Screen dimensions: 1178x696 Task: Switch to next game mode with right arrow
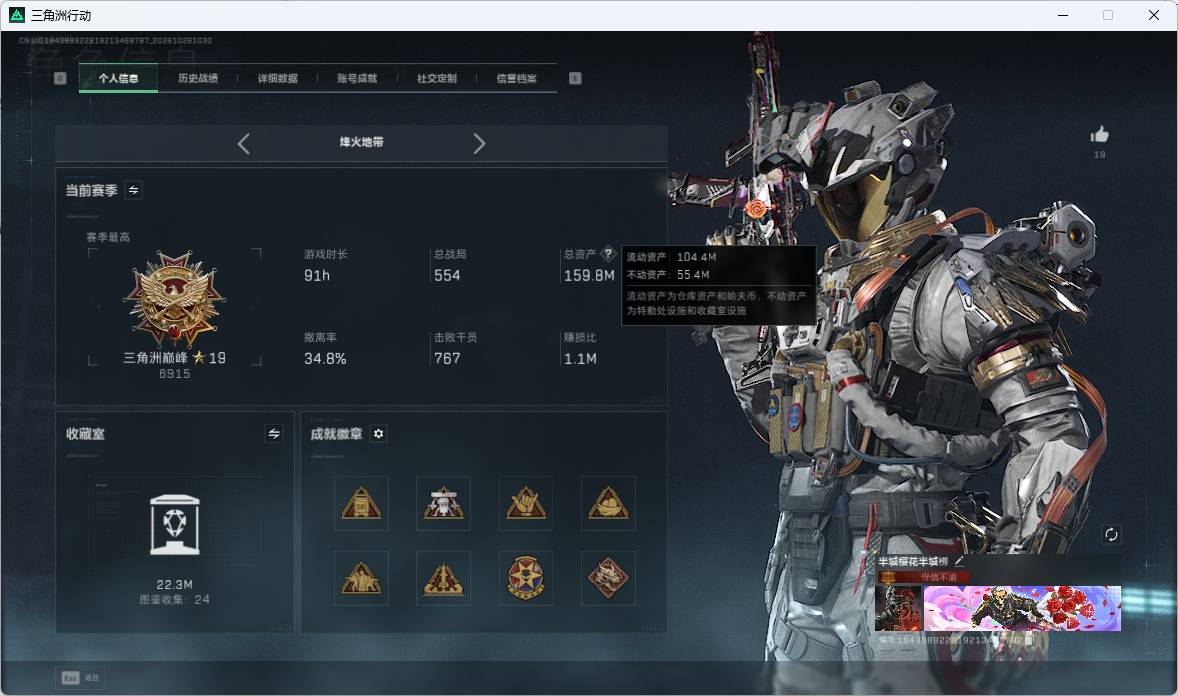tap(479, 143)
